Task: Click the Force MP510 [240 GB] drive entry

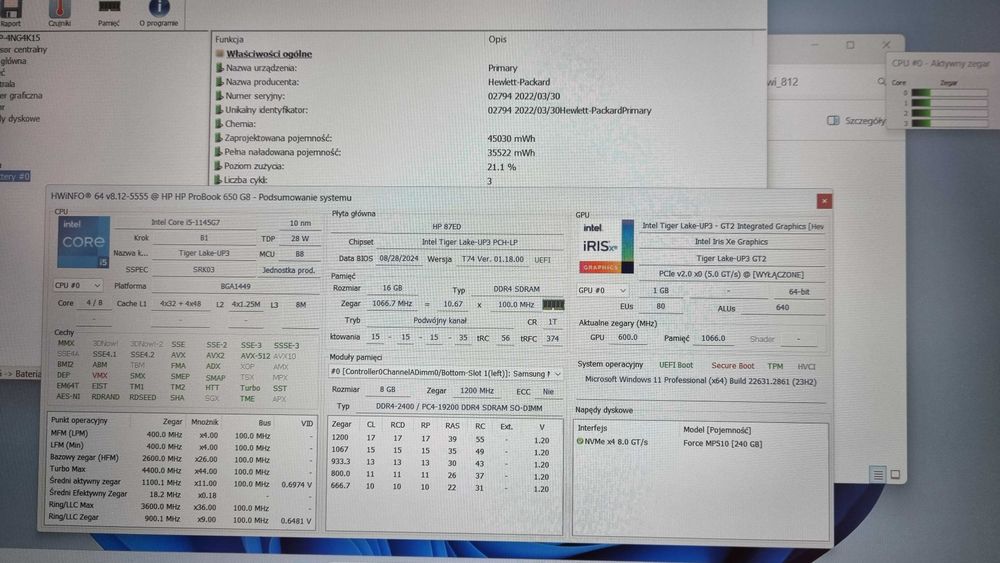Action: 722,444
